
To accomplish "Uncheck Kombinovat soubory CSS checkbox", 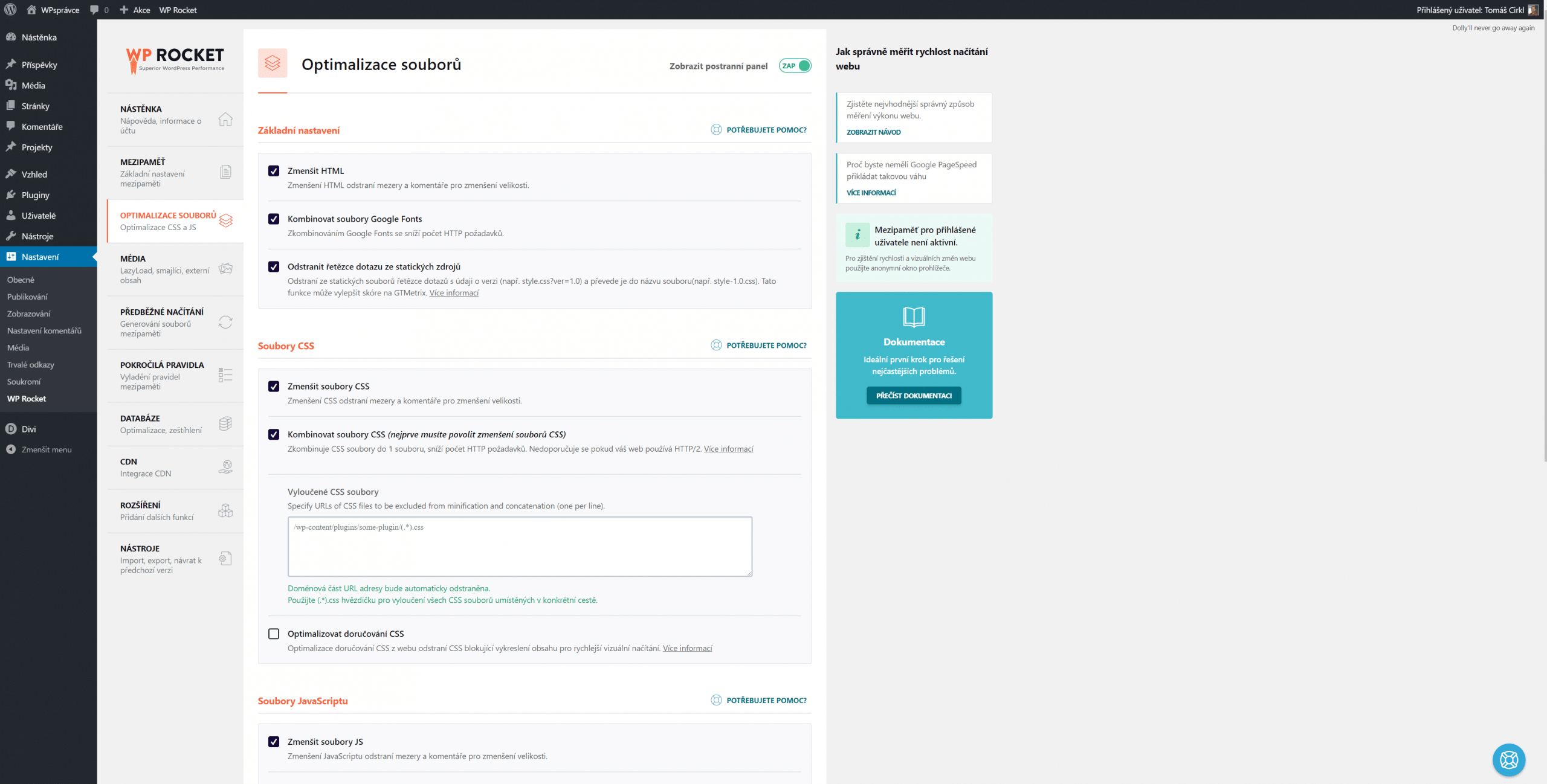I will [x=274, y=434].
